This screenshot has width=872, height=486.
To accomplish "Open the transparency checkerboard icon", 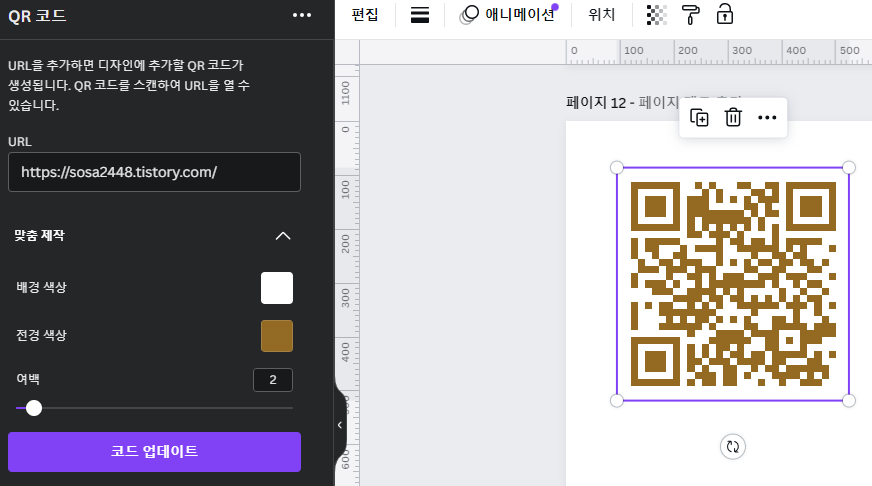I will coord(657,15).
